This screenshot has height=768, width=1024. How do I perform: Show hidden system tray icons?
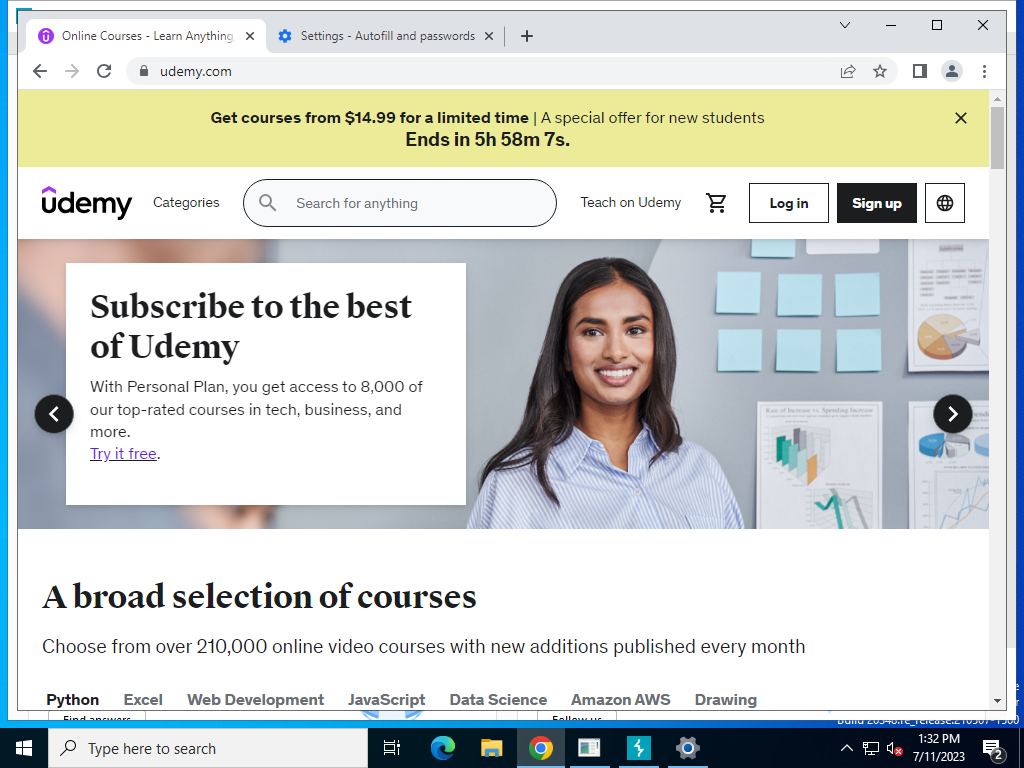tap(846, 748)
